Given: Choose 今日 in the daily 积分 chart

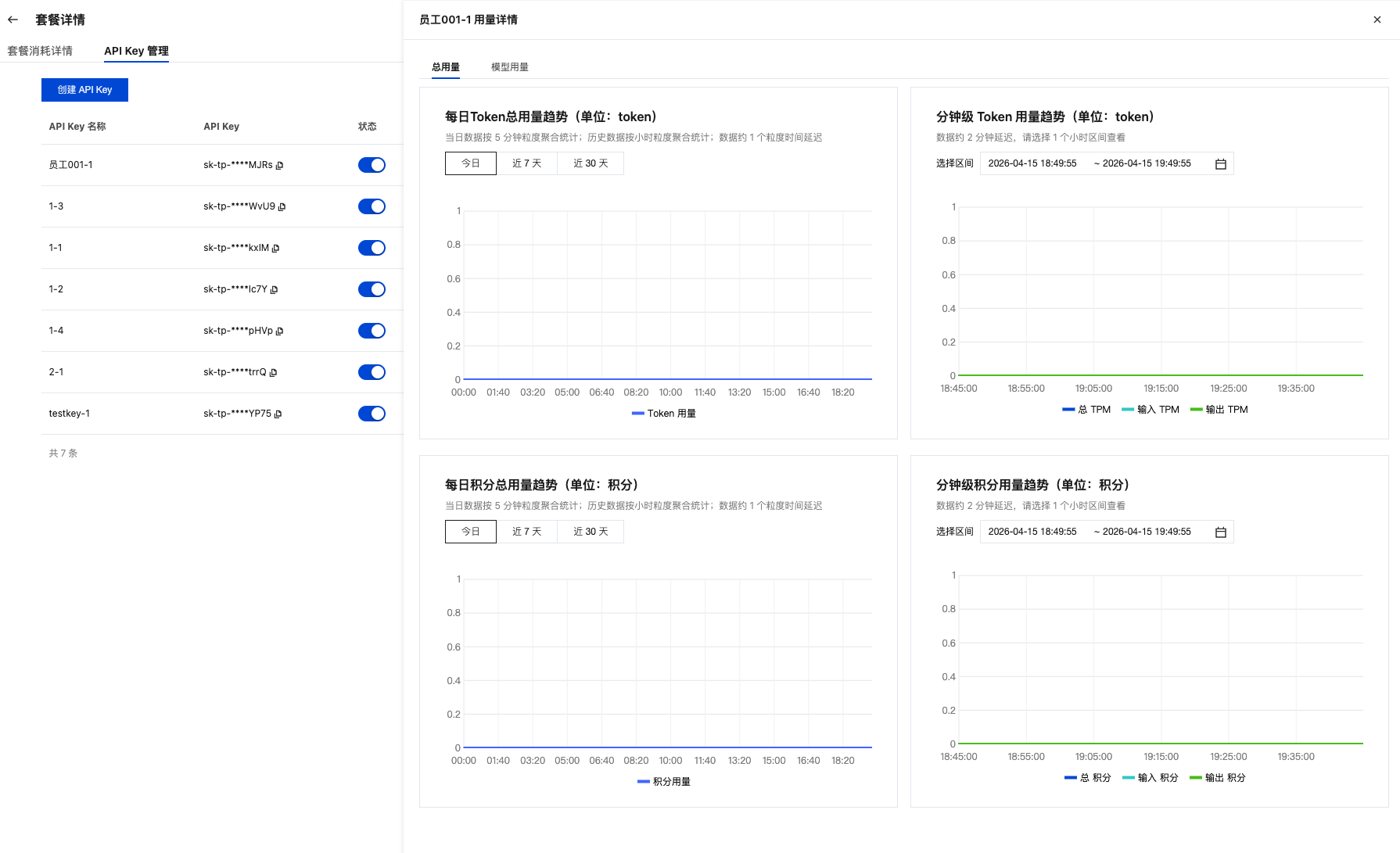Looking at the screenshot, I should point(470,532).
